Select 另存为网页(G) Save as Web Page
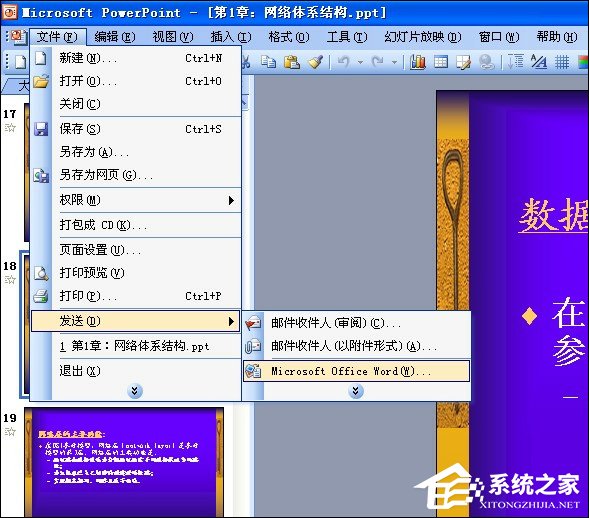Screen dimensions: 589x518 [x=136, y=175]
